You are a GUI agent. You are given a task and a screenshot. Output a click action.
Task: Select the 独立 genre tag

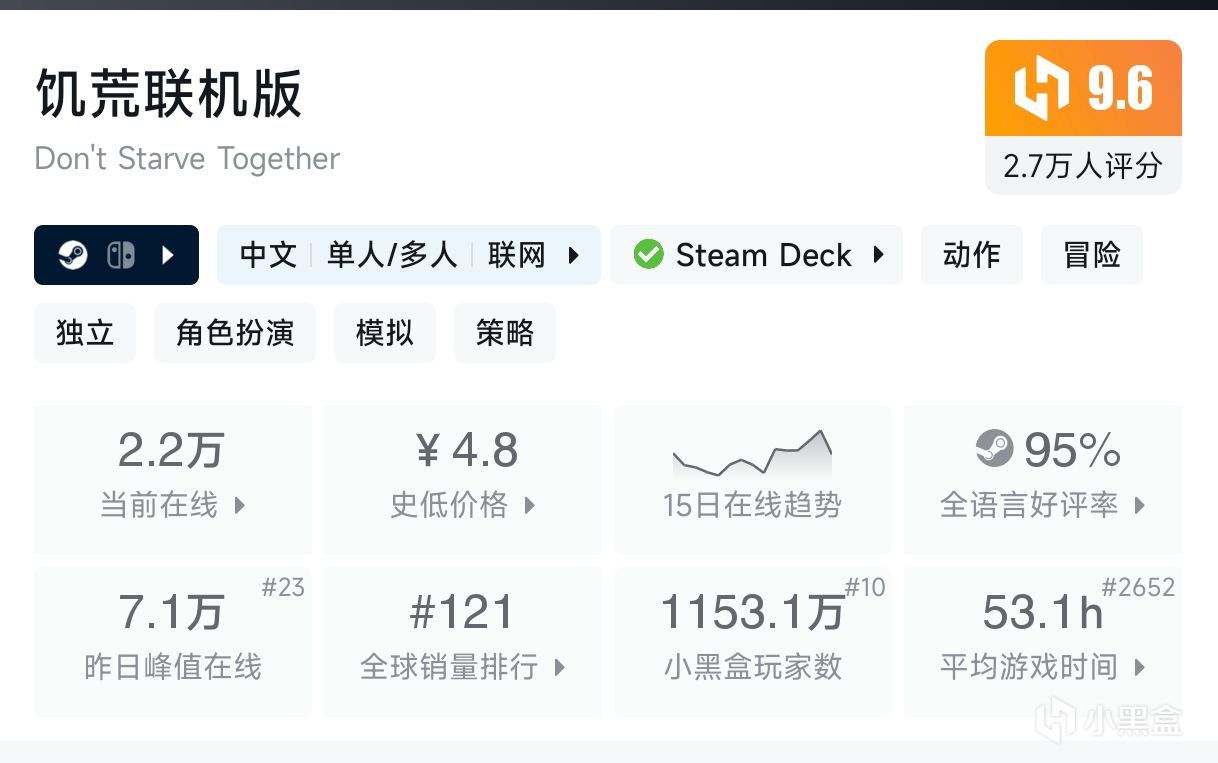coord(85,333)
